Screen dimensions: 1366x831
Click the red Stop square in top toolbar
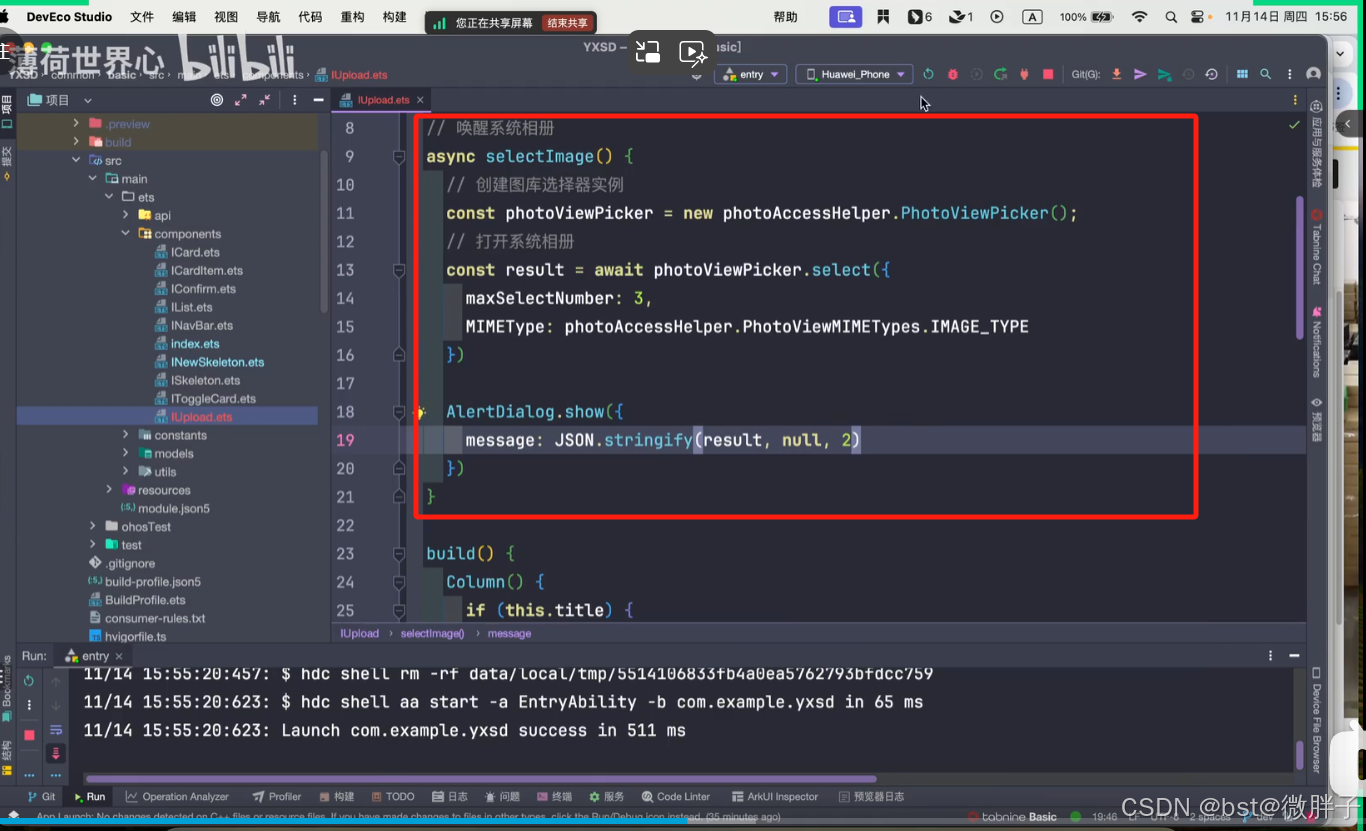coord(1048,74)
